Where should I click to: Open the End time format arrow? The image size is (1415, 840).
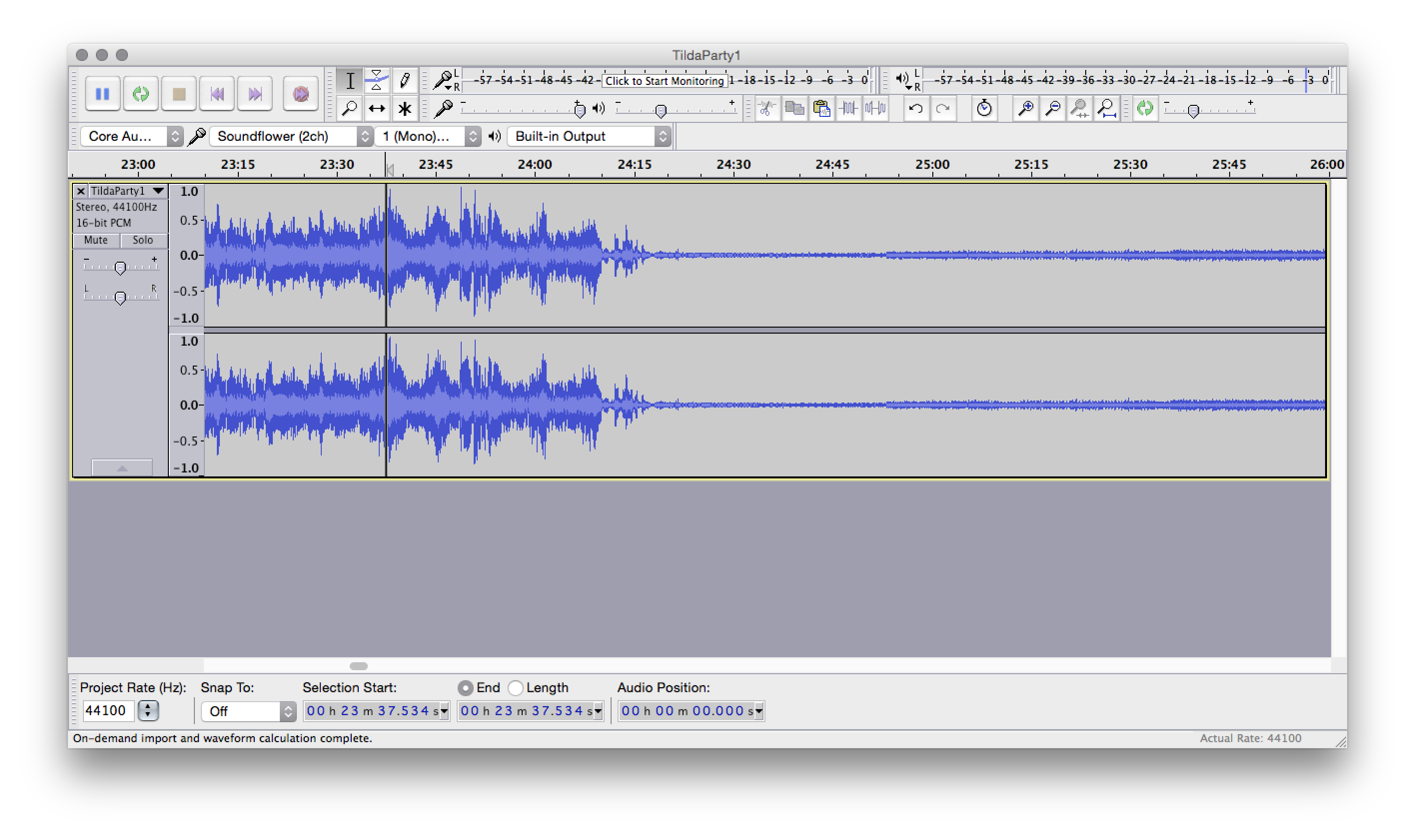point(598,711)
